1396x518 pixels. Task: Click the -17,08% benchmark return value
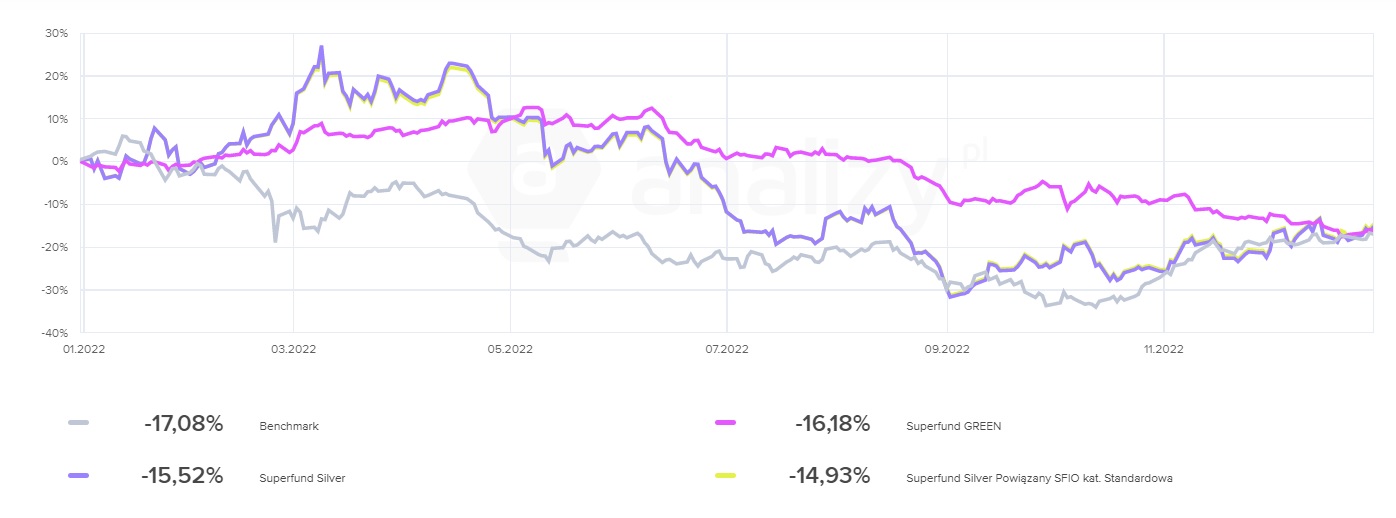(183, 424)
